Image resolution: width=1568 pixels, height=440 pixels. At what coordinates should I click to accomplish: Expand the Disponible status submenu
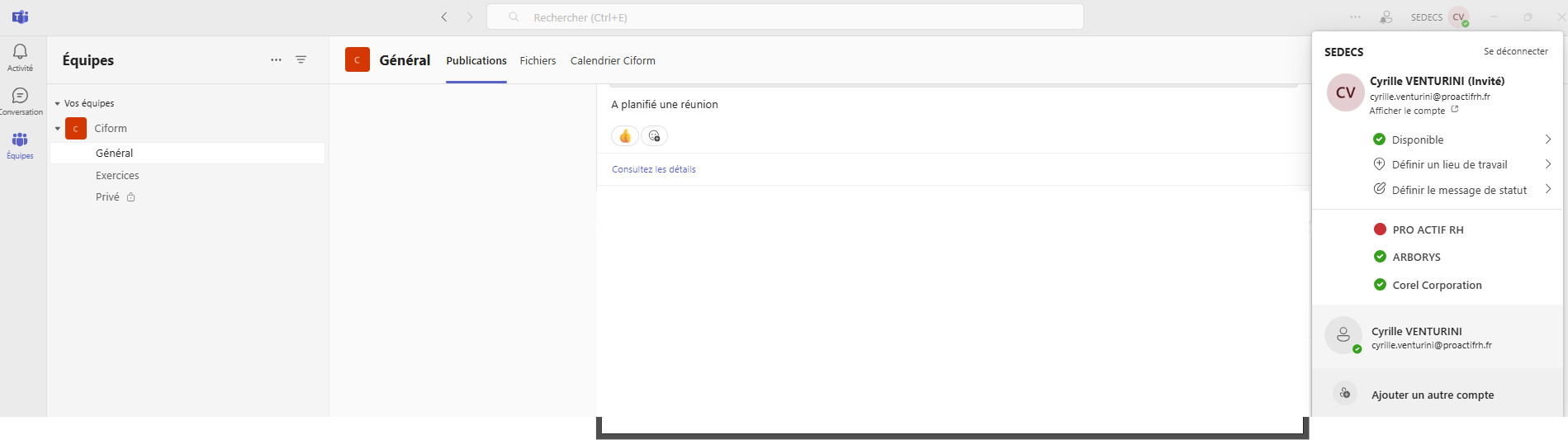pos(1547,140)
